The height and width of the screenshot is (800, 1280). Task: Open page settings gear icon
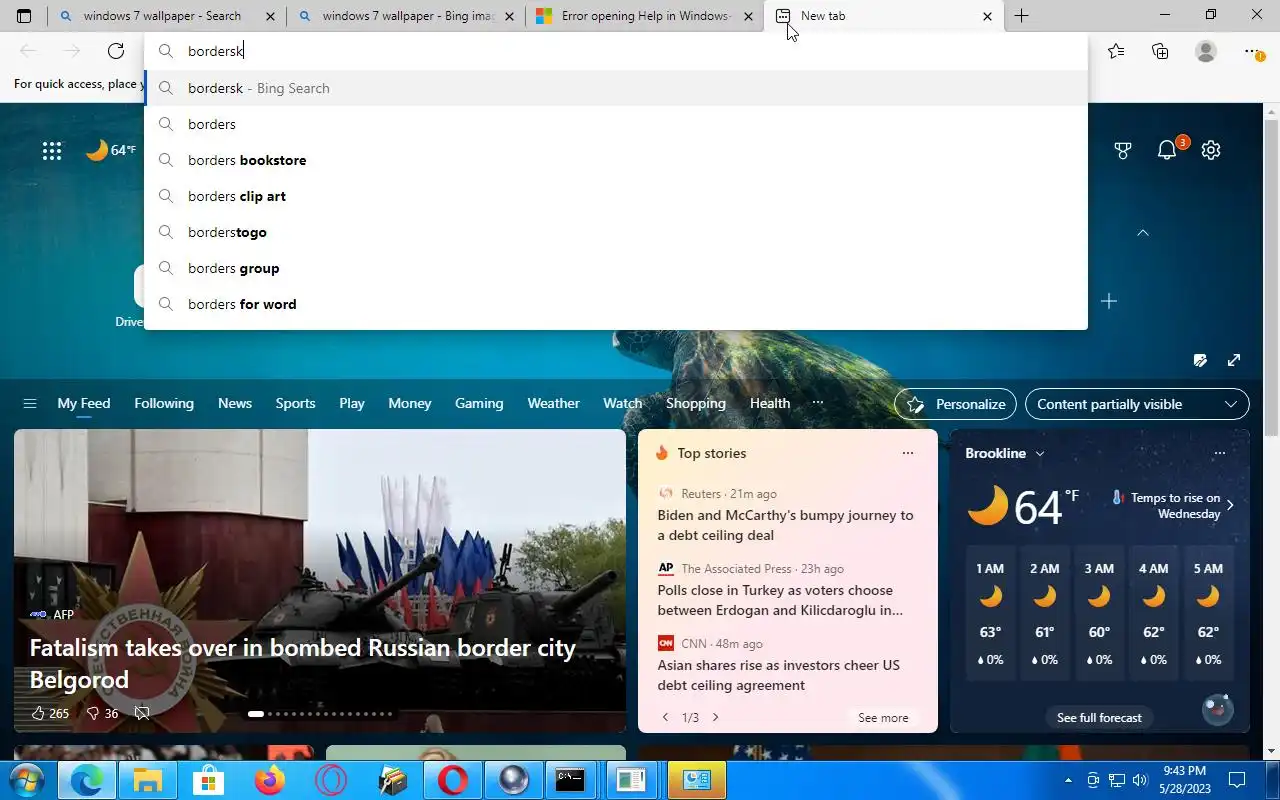pos(1211,150)
